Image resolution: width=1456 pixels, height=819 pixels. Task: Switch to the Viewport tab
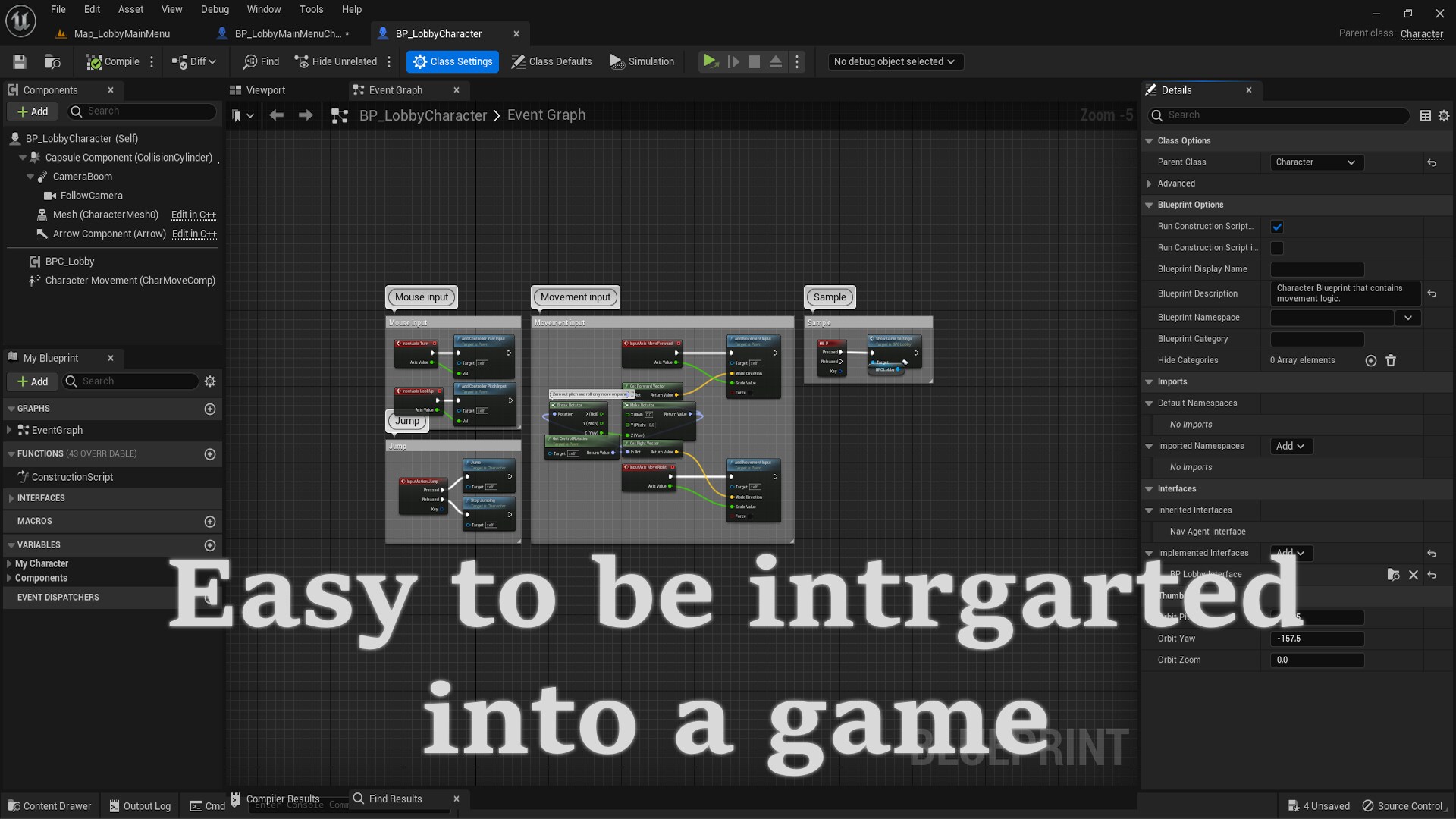[x=265, y=90]
